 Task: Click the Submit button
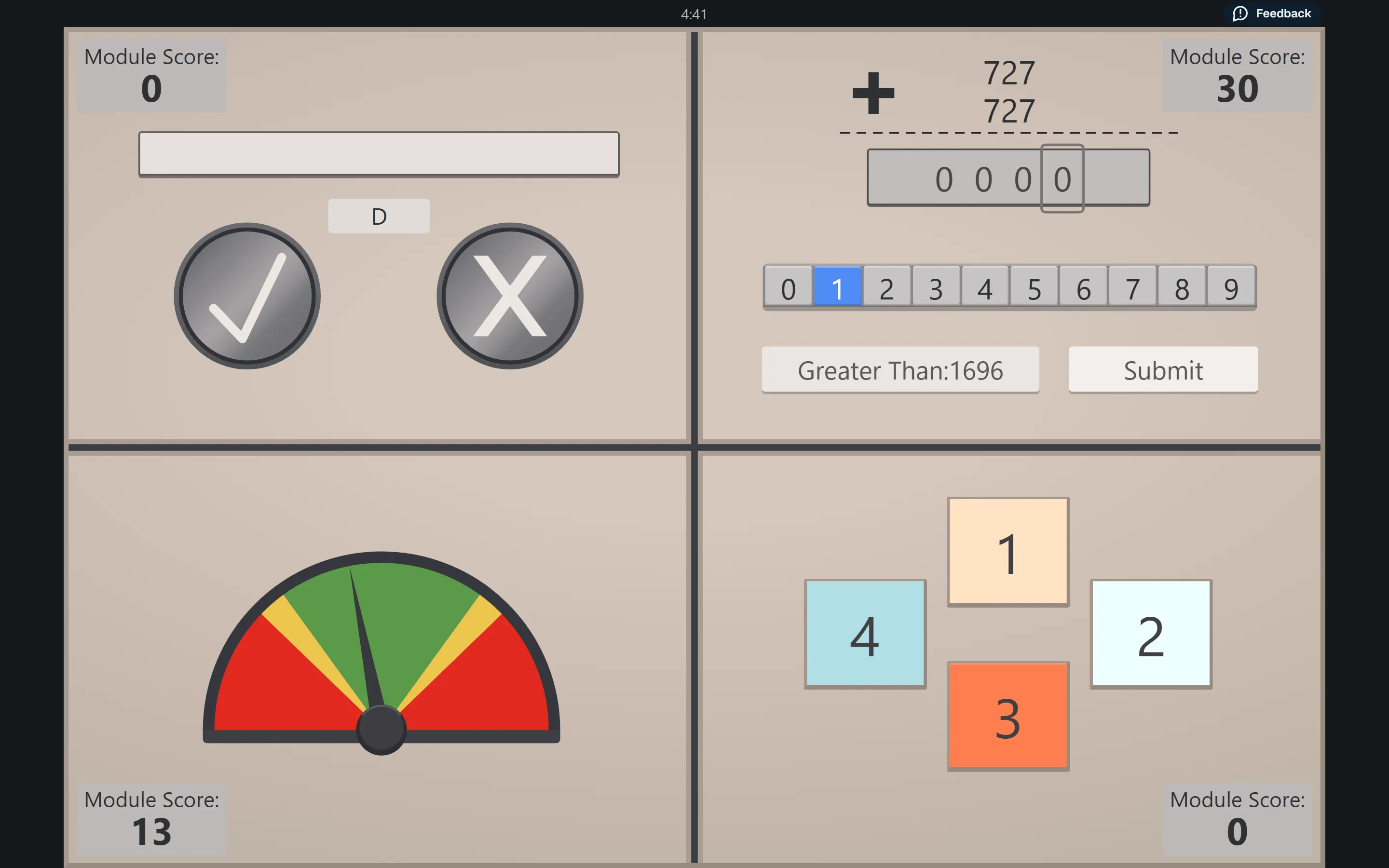(x=1163, y=370)
